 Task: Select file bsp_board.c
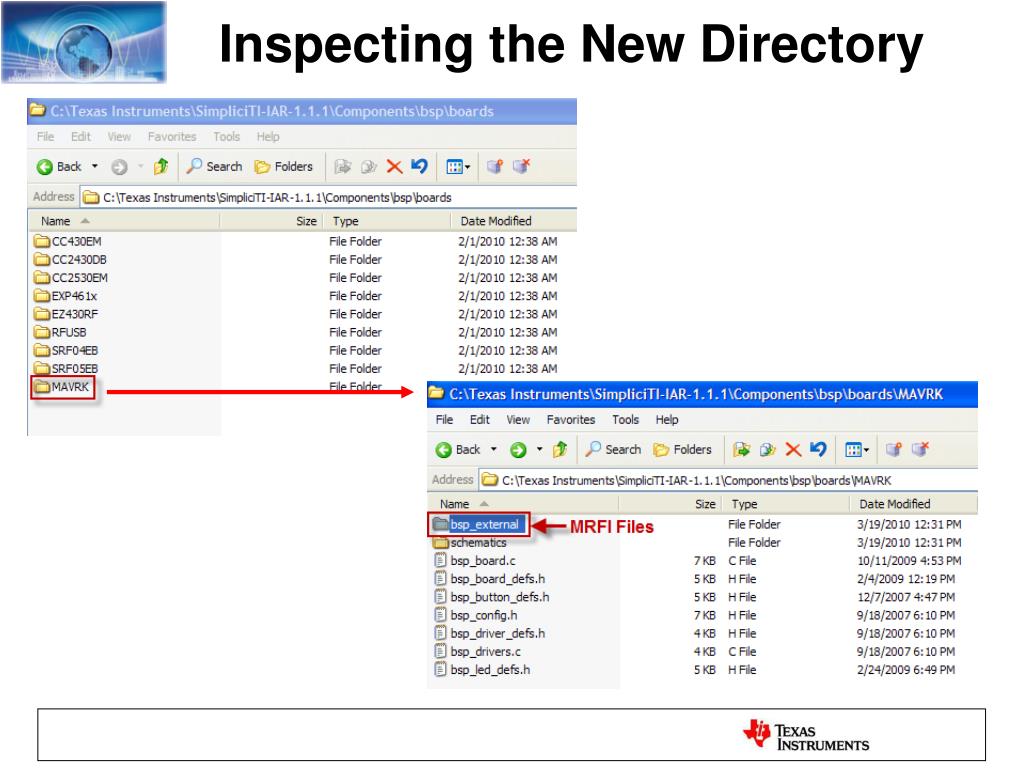tap(475, 561)
